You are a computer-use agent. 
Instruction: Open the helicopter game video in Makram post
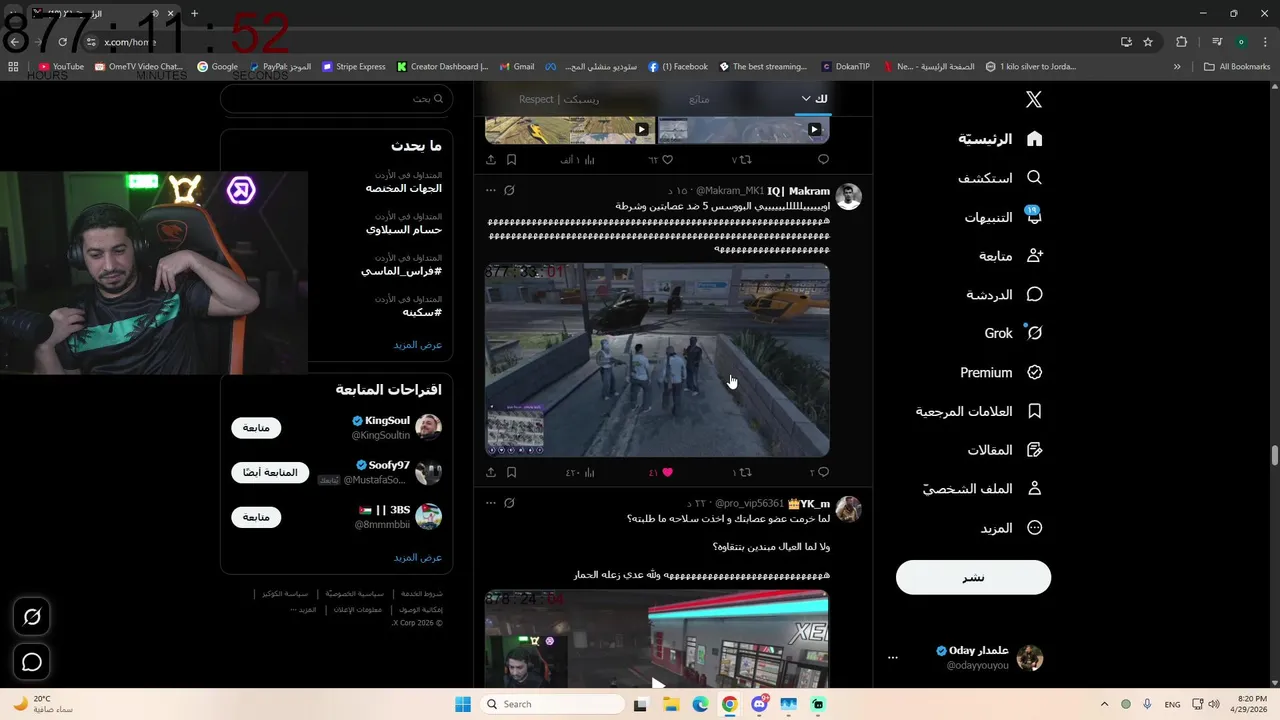click(x=657, y=360)
